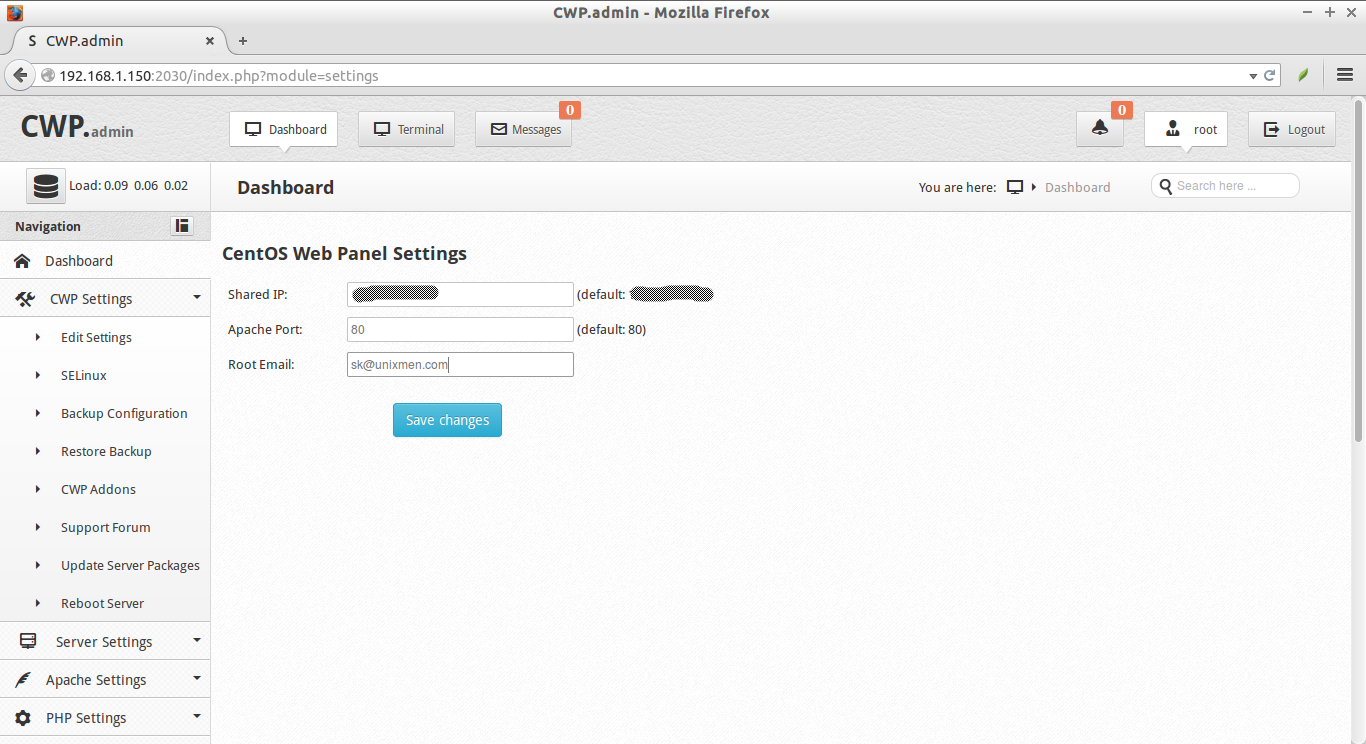
Task: Open the root user account icon
Action: 1171,128
